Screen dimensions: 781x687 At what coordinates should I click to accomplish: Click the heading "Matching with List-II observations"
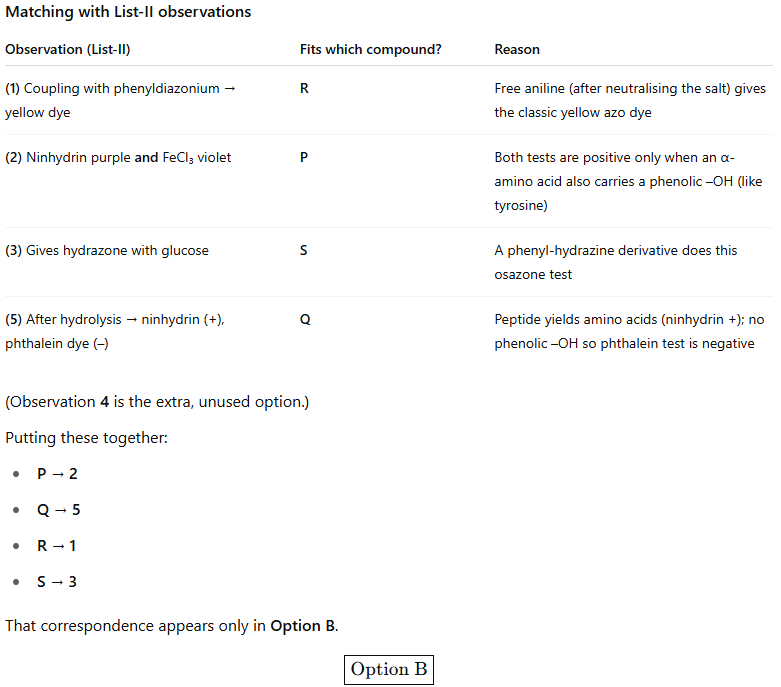click(x=128, y=12)
